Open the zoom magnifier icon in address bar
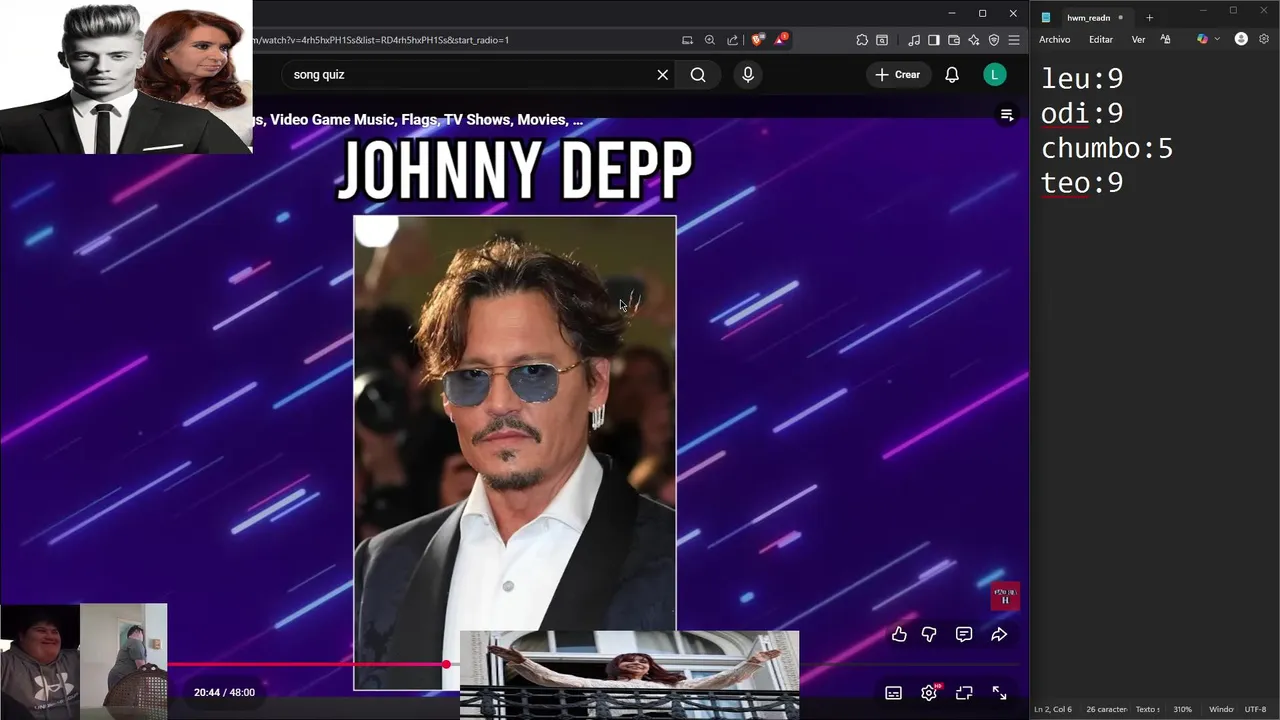 [x=710, y=40]
